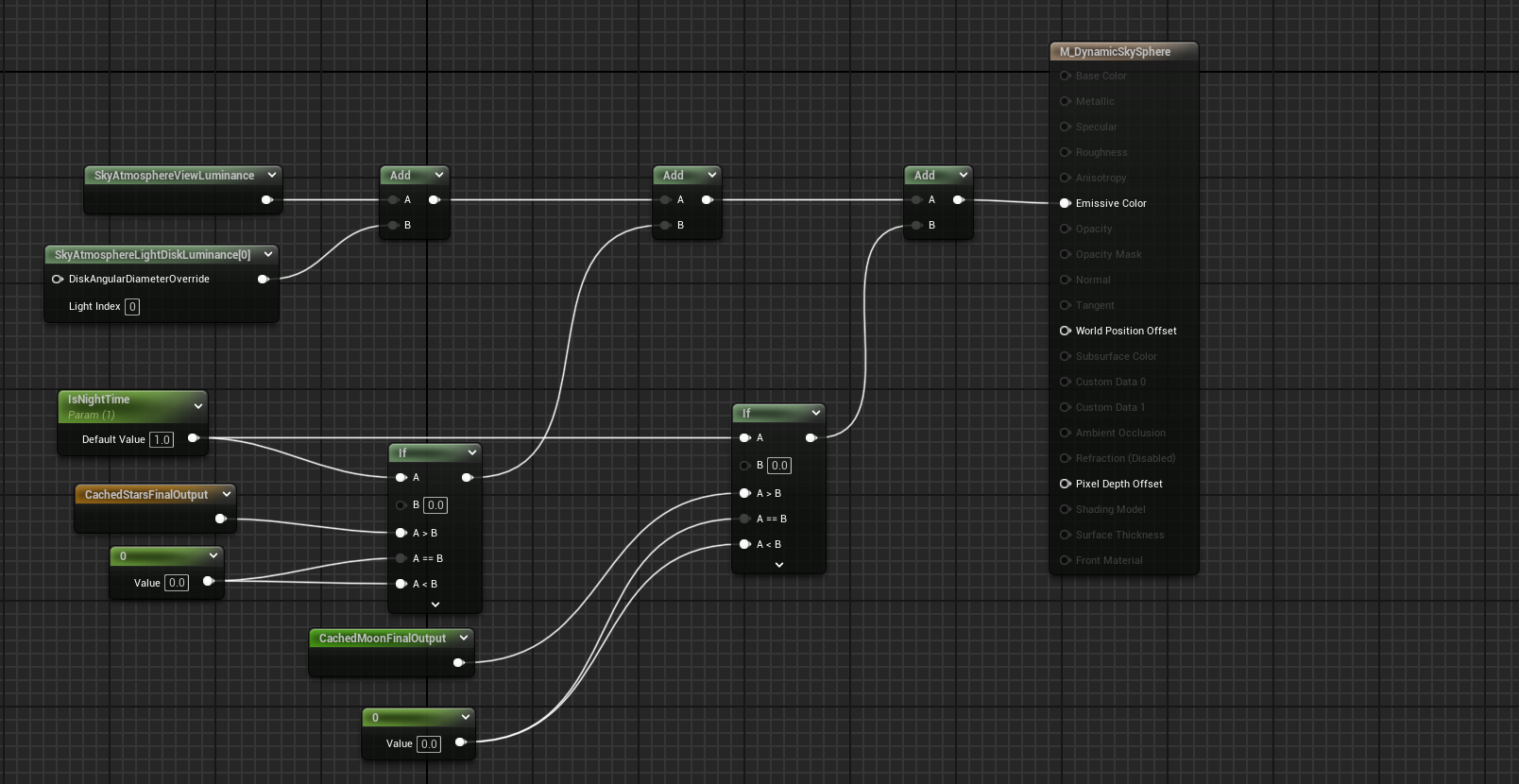Click middle Add node B input pin
This screenshot has height=784, width=1519.
point(666,225)
